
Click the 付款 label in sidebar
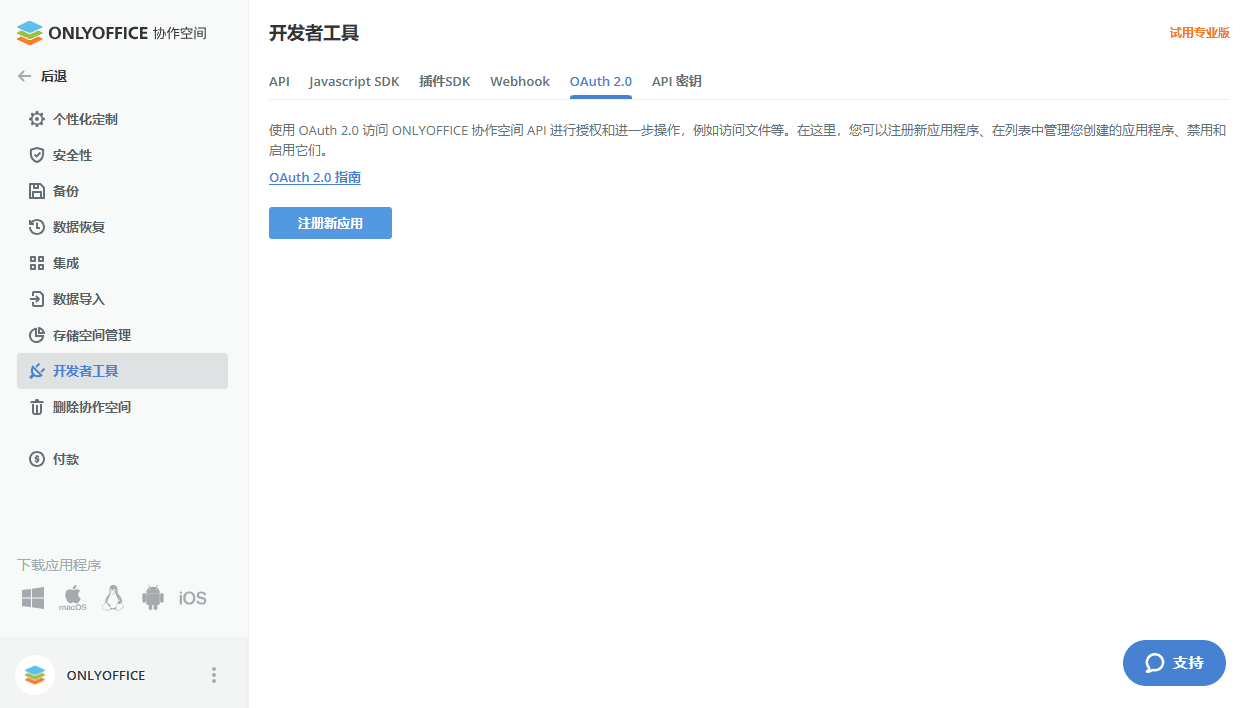coord(66,459)
